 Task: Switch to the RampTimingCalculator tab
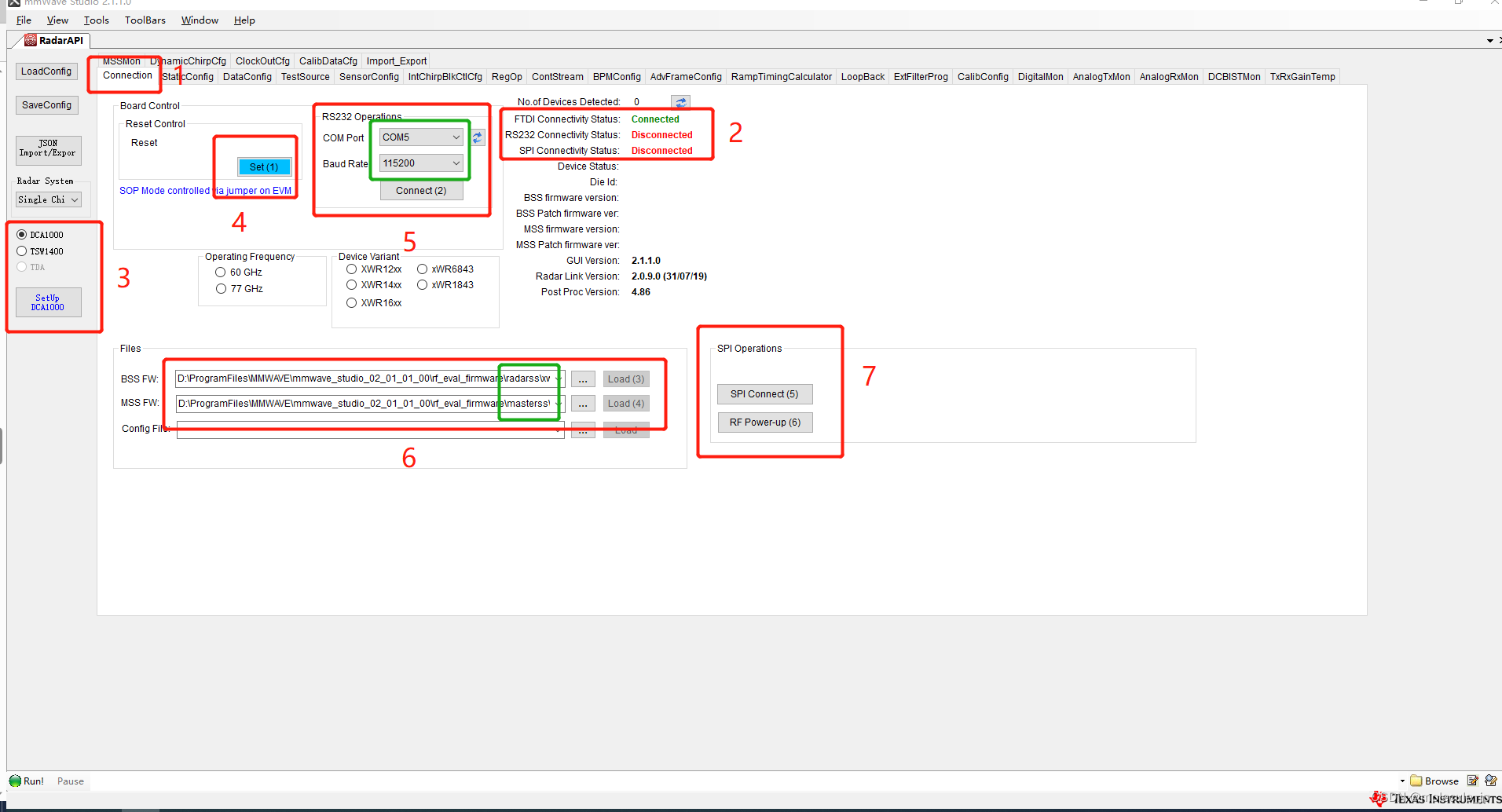[782, 77]
